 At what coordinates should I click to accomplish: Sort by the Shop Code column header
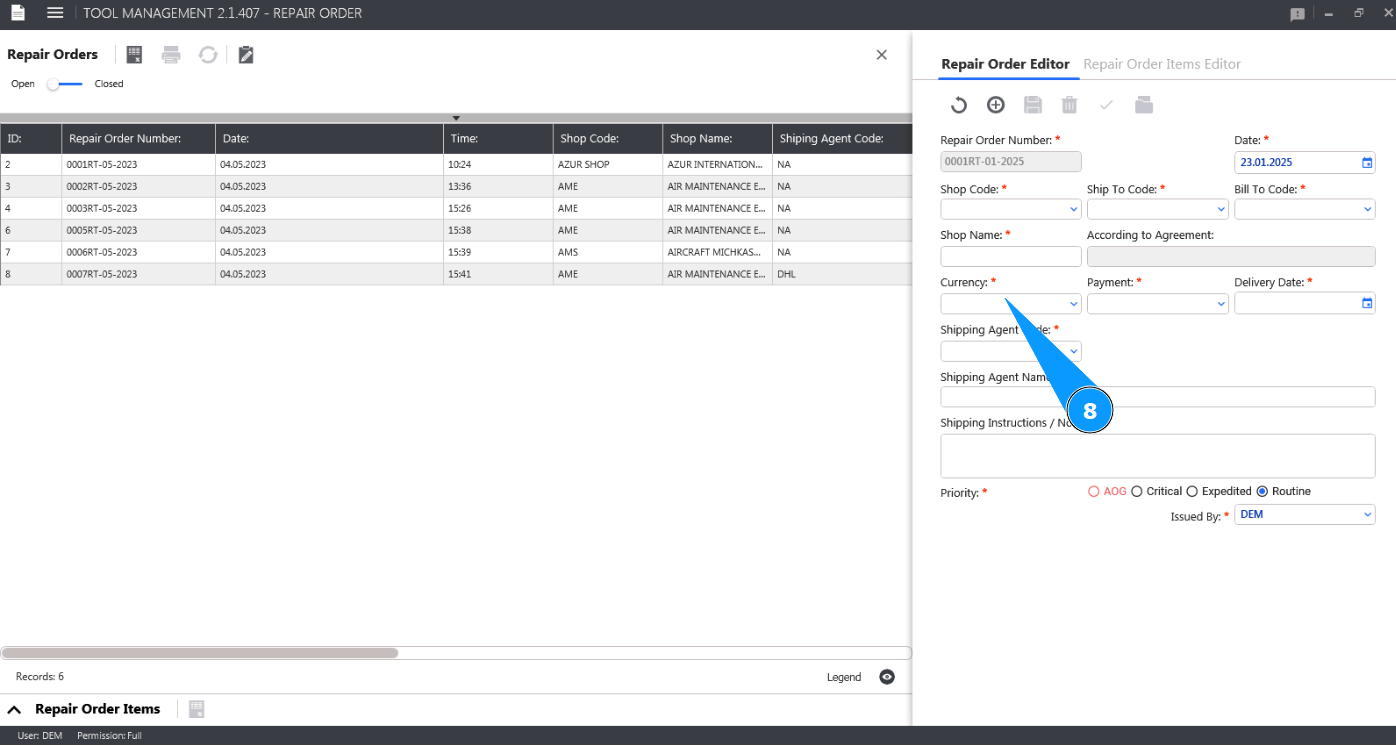click(x=608, y=139)
